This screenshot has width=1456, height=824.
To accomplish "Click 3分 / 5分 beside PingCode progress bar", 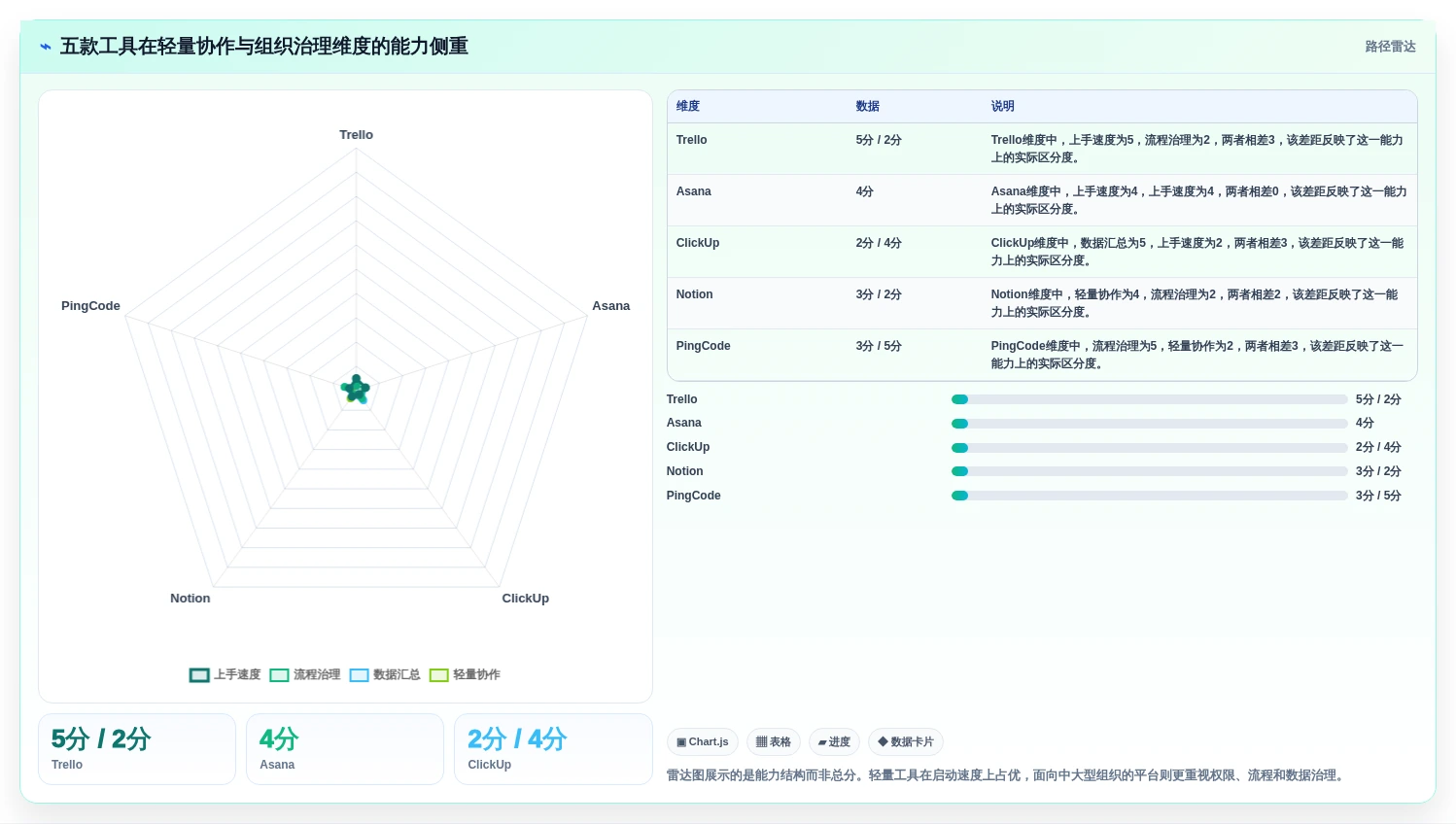I will pos(1378,496).
